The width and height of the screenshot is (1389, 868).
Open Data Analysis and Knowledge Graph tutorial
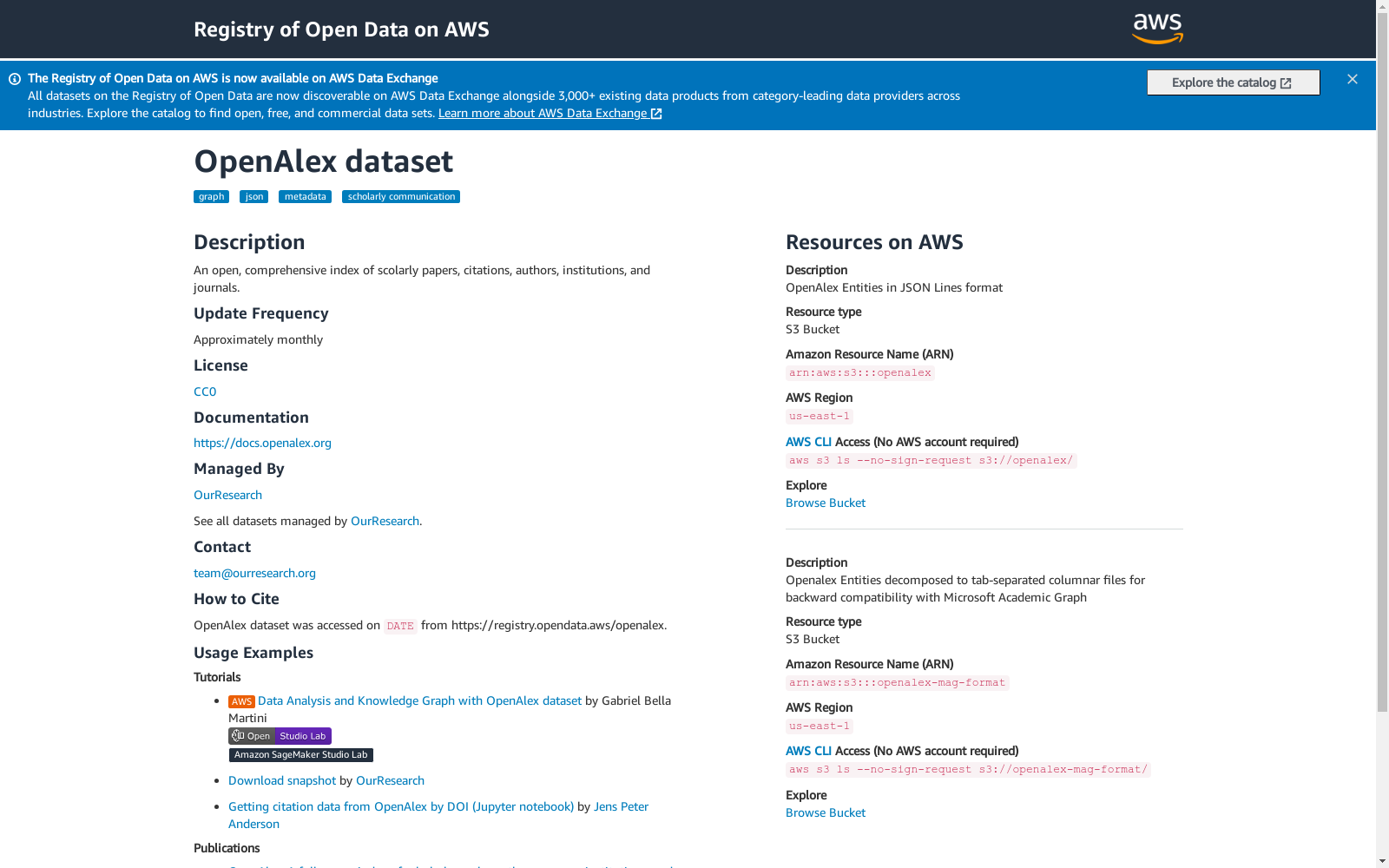419,700
